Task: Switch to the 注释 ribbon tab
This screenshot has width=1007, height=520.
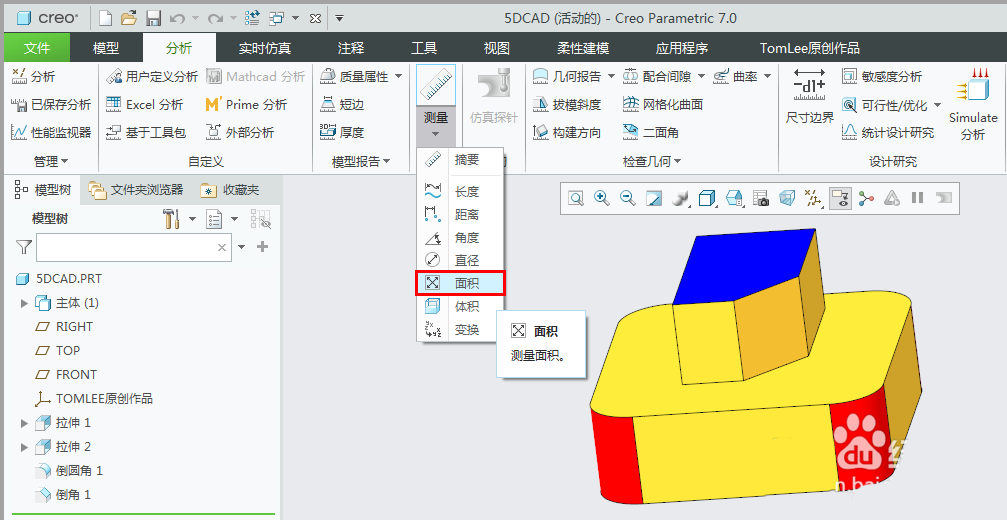Action: click(351, 48)
